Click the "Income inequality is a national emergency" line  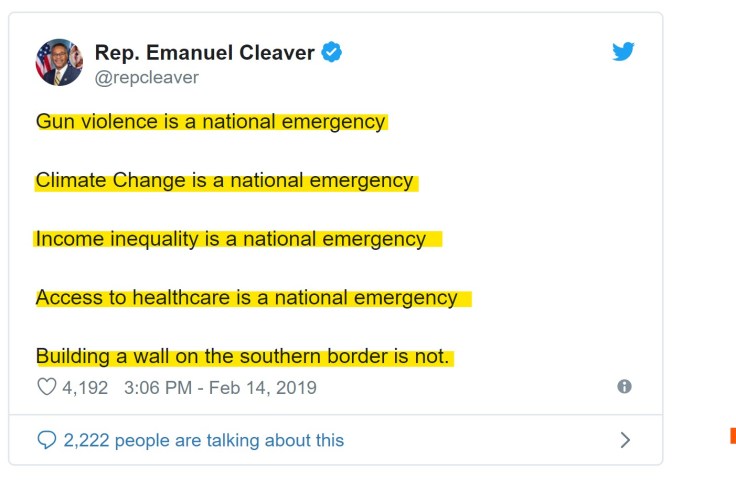click(x=230, y=239)
